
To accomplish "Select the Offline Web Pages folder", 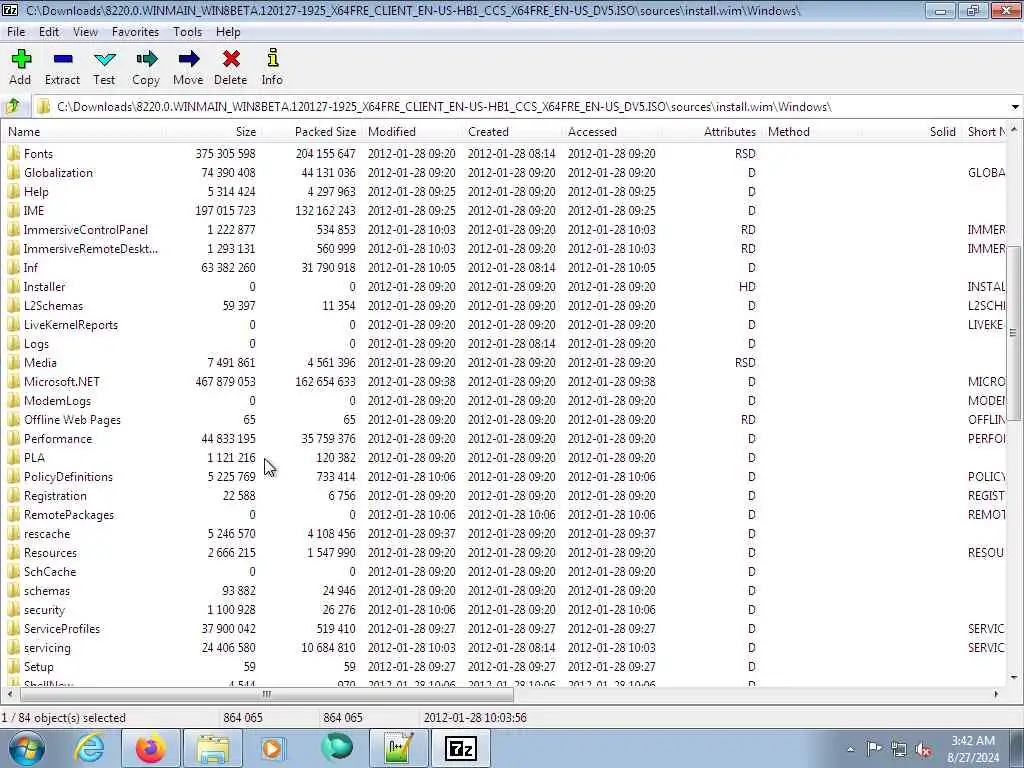I will (x=72, y=420).
